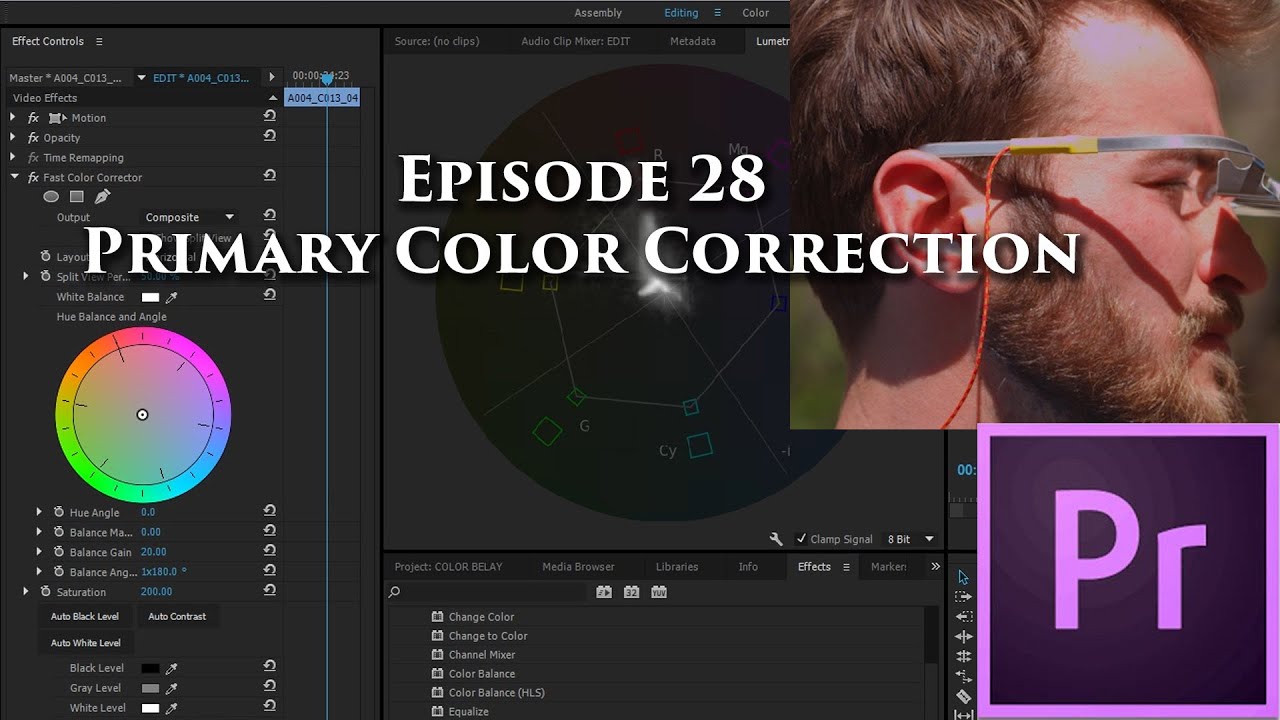Image resolution: width=1280 pixels, height=720 pixels.
Task: Pick White Level with its eyedropper
Action: click(171, 708)
